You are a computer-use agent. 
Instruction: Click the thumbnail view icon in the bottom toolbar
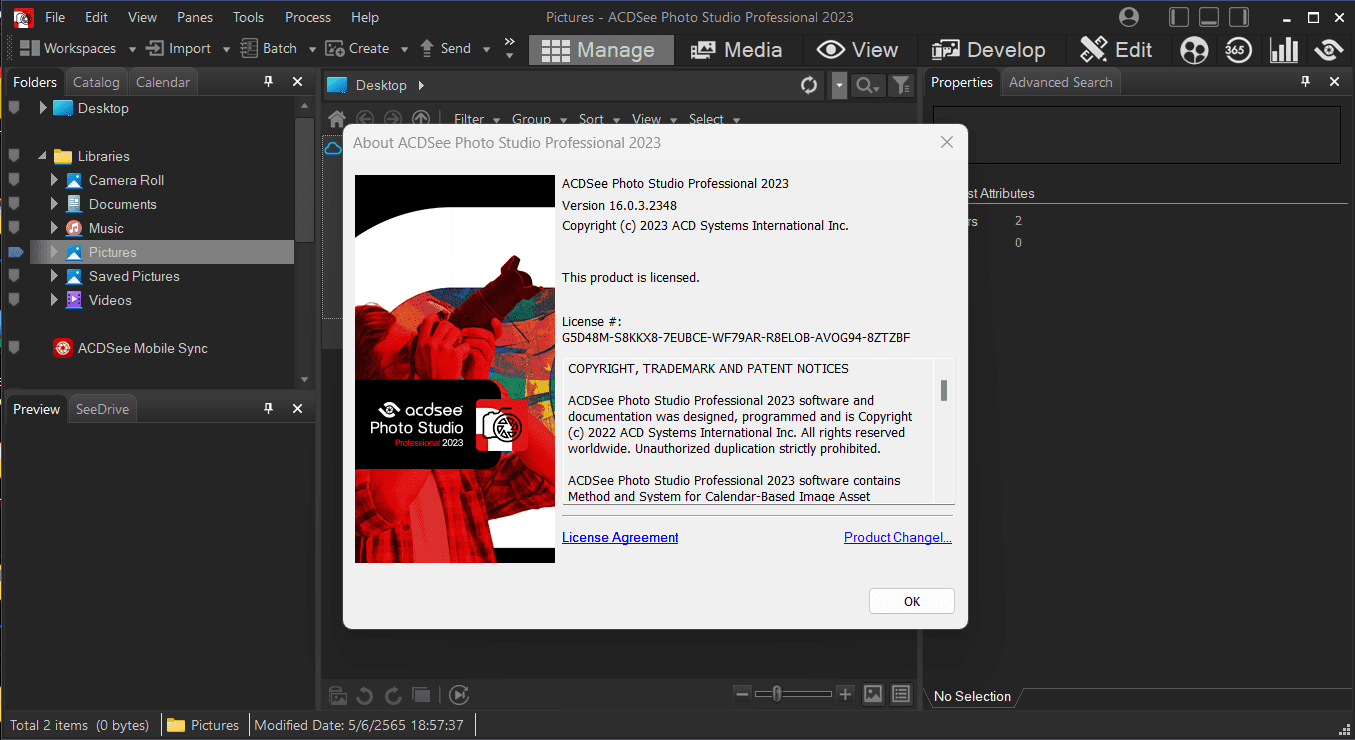pos(873,694)
